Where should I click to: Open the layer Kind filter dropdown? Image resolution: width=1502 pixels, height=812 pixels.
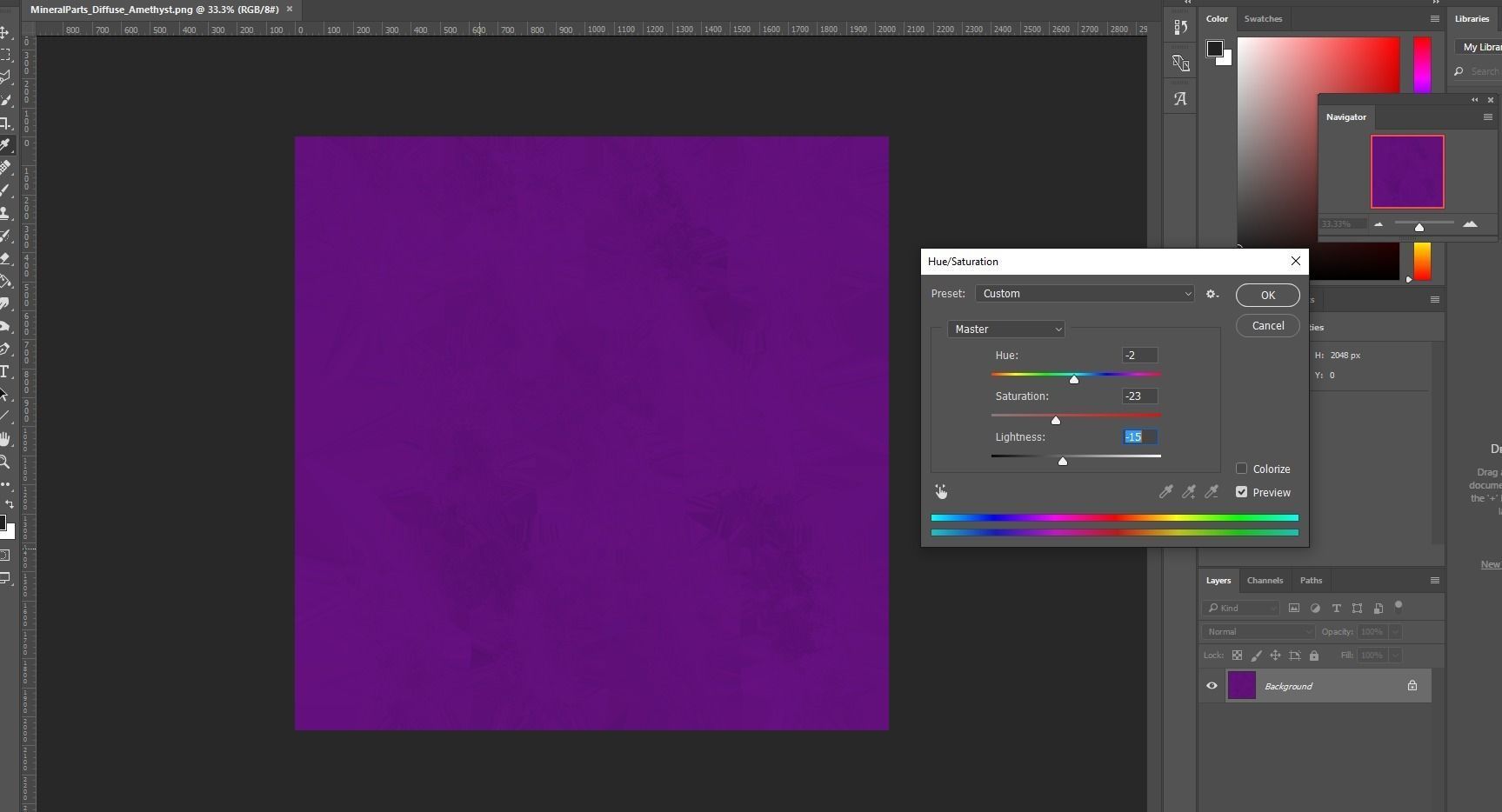coord(1241,609)
